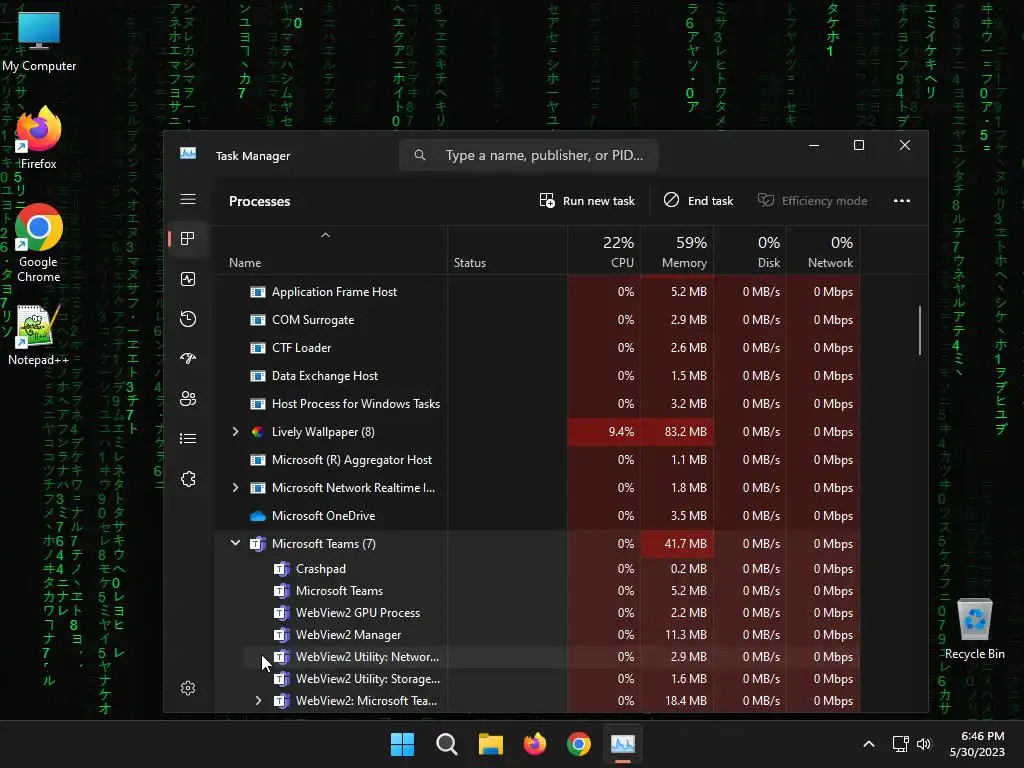Select the Notepad++ desktop icon

[39, 334]
